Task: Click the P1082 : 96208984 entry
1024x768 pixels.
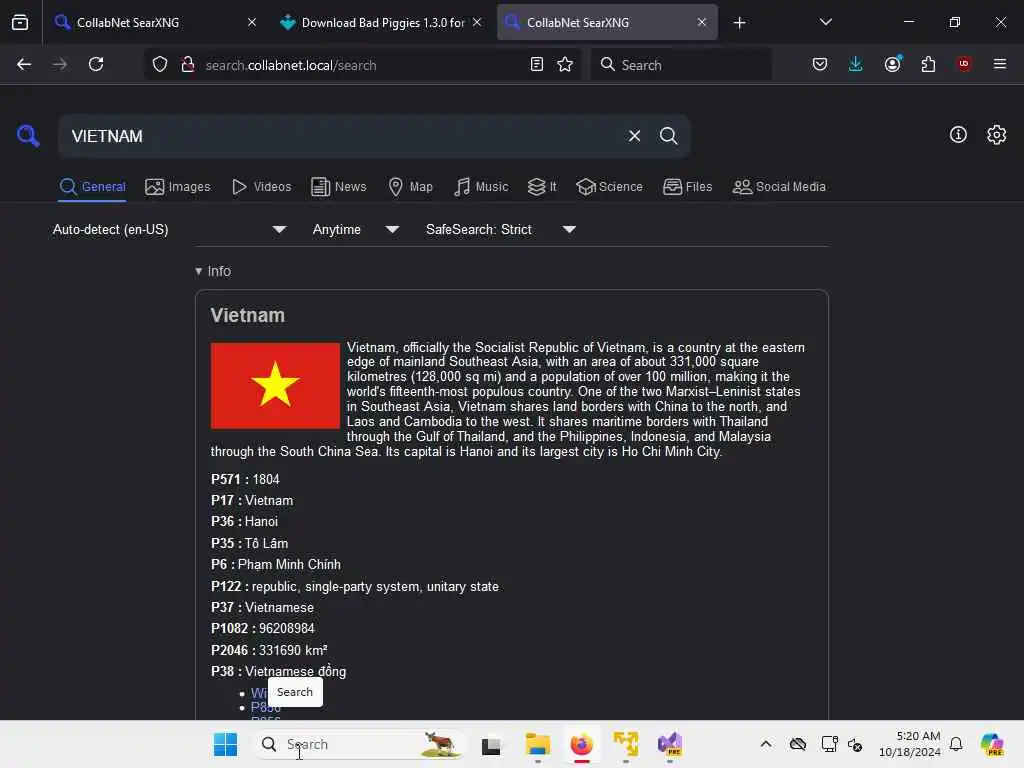Action: 263,628
